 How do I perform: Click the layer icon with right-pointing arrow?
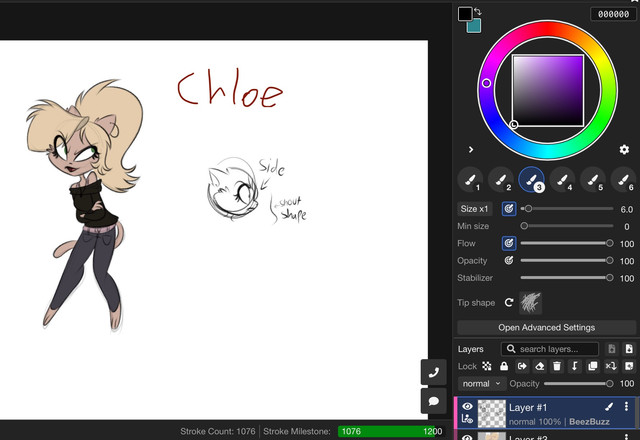[x=522, y=366]
